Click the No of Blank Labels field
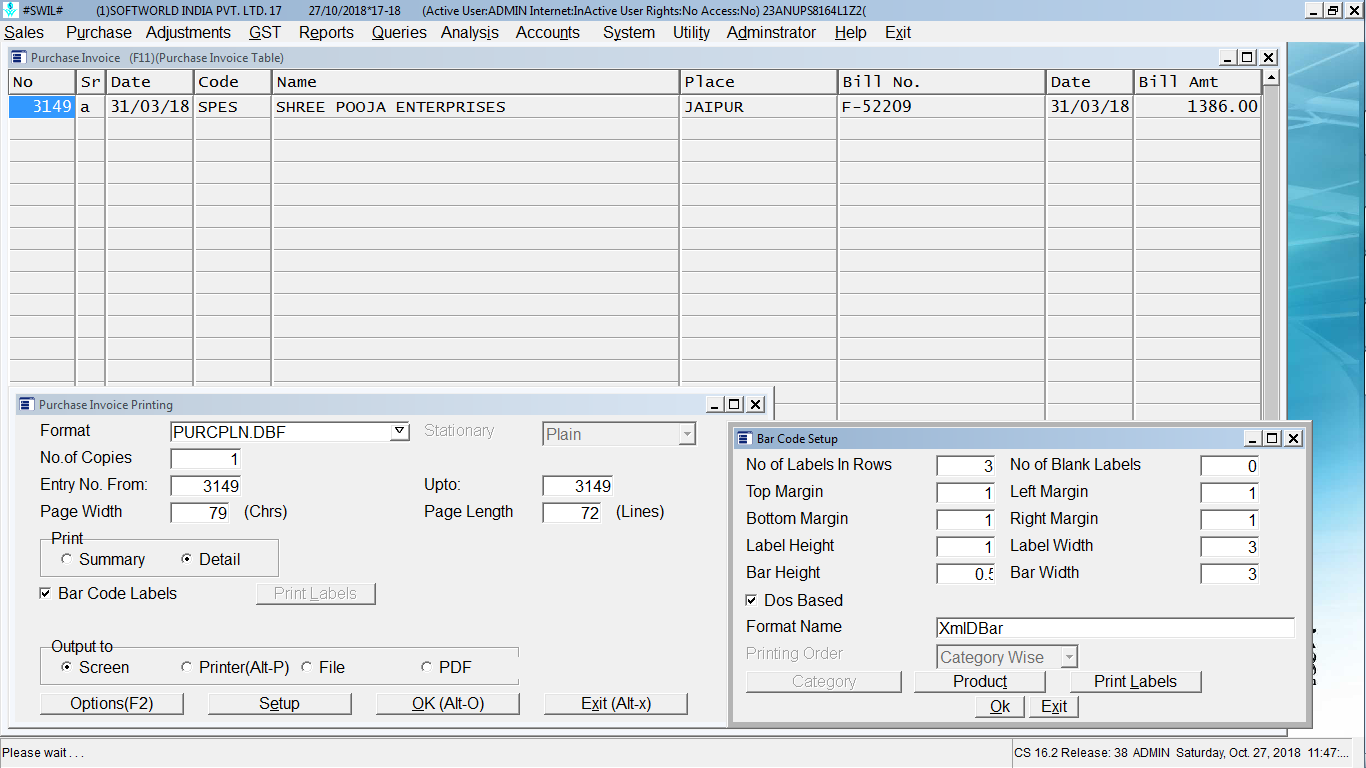1366x768 pixels. pos(1229,466)
